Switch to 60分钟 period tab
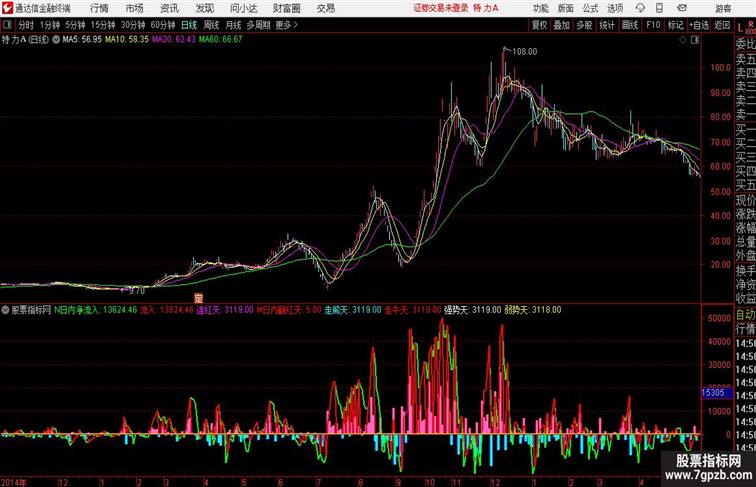Viewport: 756px width, 487px height. point(163,25)
